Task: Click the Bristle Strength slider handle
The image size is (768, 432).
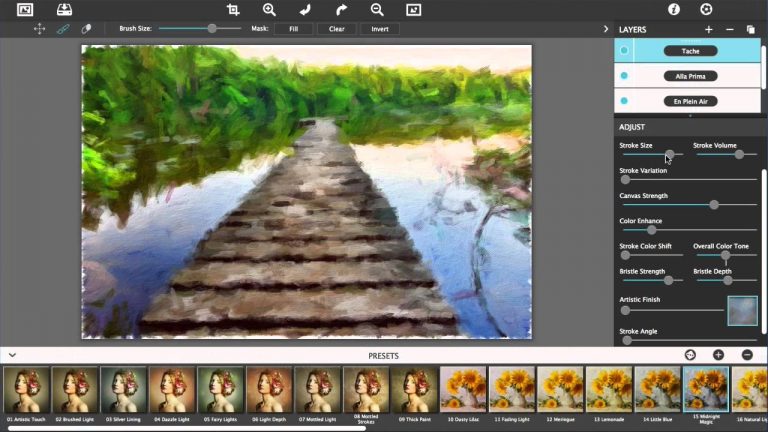Action: click(669, 280)
